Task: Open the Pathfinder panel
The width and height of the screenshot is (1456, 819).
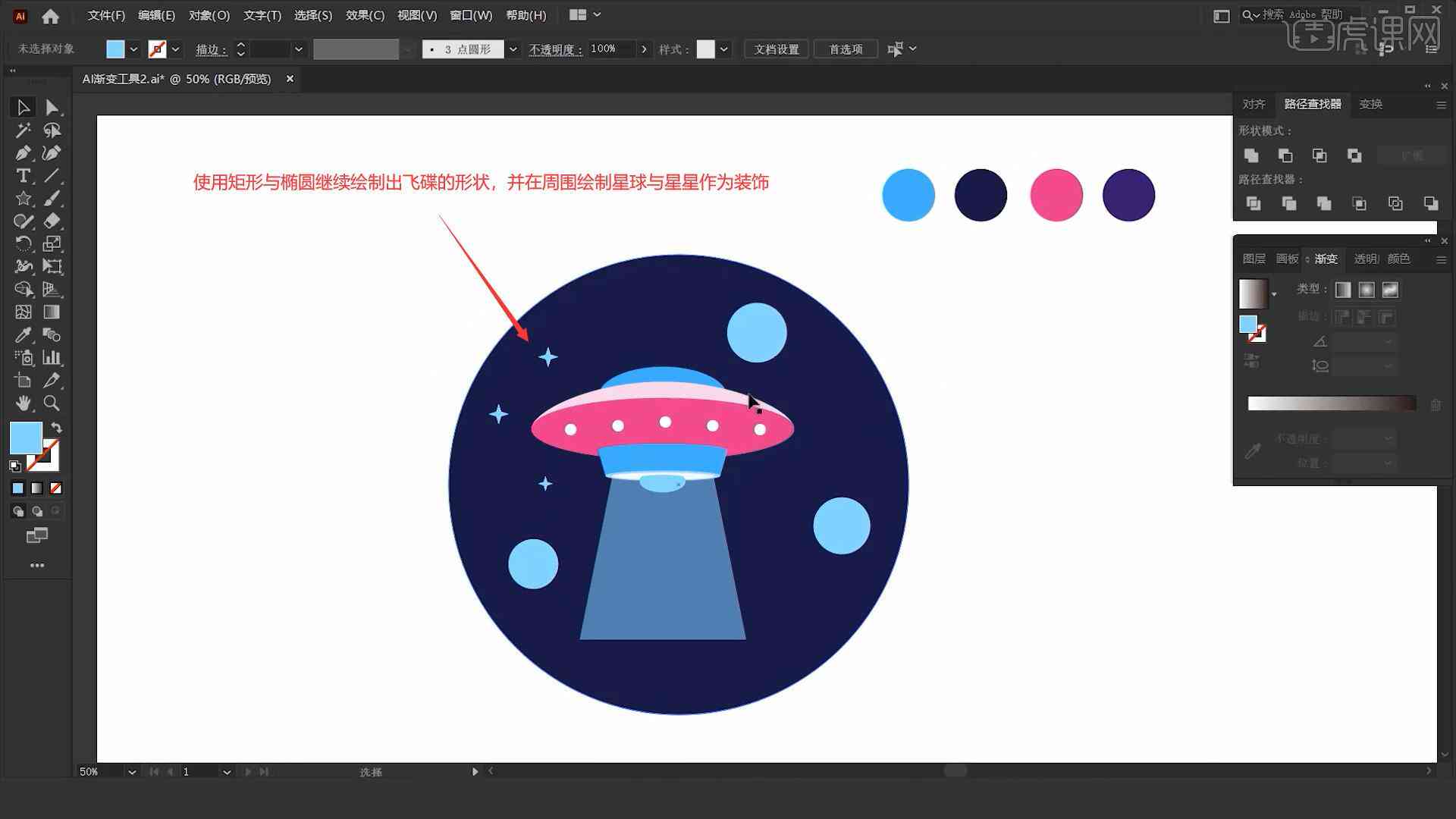Action: [x=1311, y=103]
